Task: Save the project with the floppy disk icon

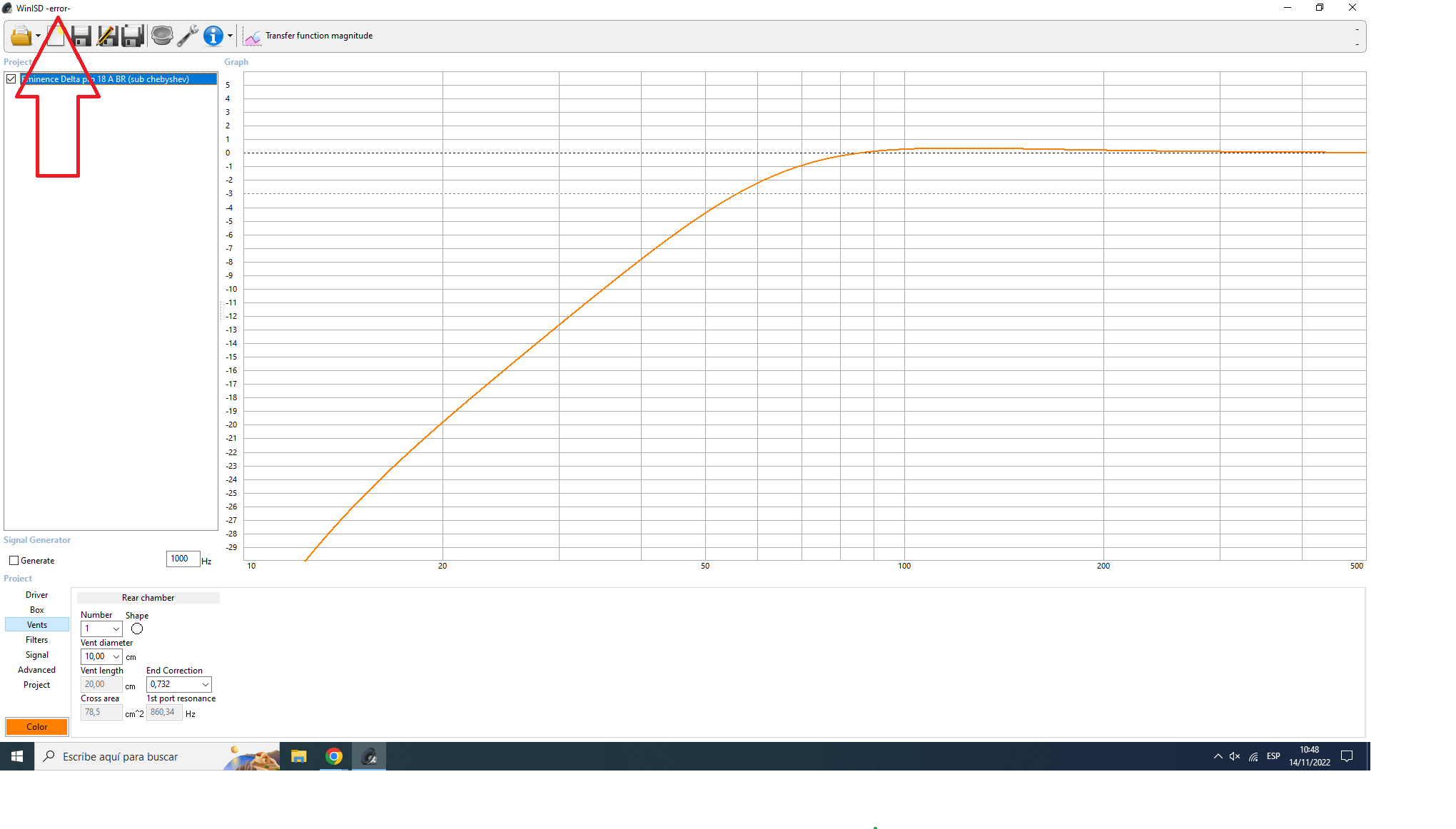Action: pyautogui.click(x=81, y=36)
